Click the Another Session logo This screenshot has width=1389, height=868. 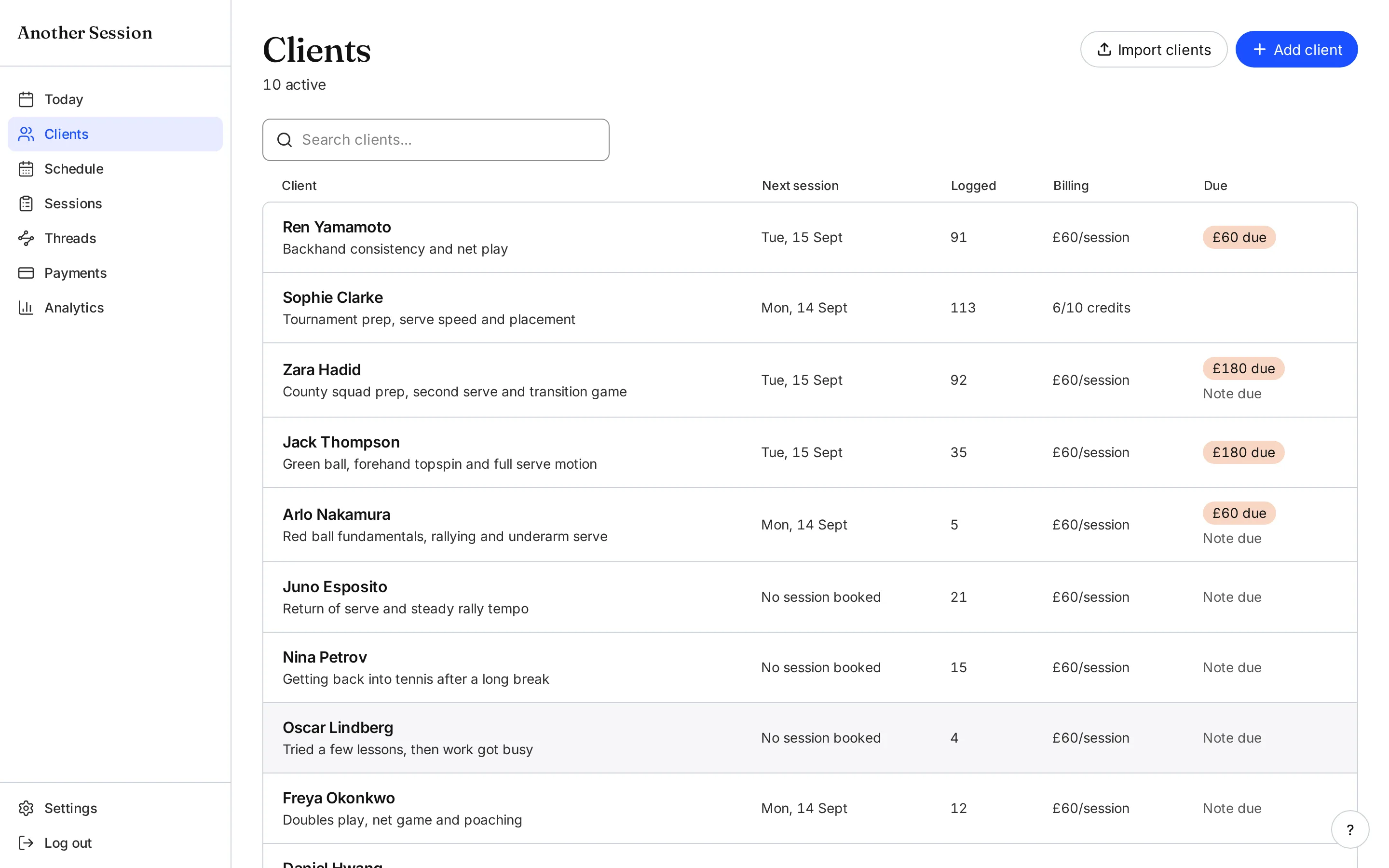(x=85, y=33)
